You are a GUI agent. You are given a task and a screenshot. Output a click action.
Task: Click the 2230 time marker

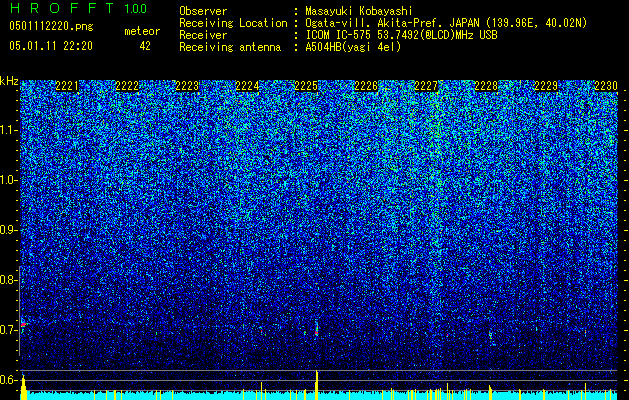pyautogui.click(x=606, y=86)
